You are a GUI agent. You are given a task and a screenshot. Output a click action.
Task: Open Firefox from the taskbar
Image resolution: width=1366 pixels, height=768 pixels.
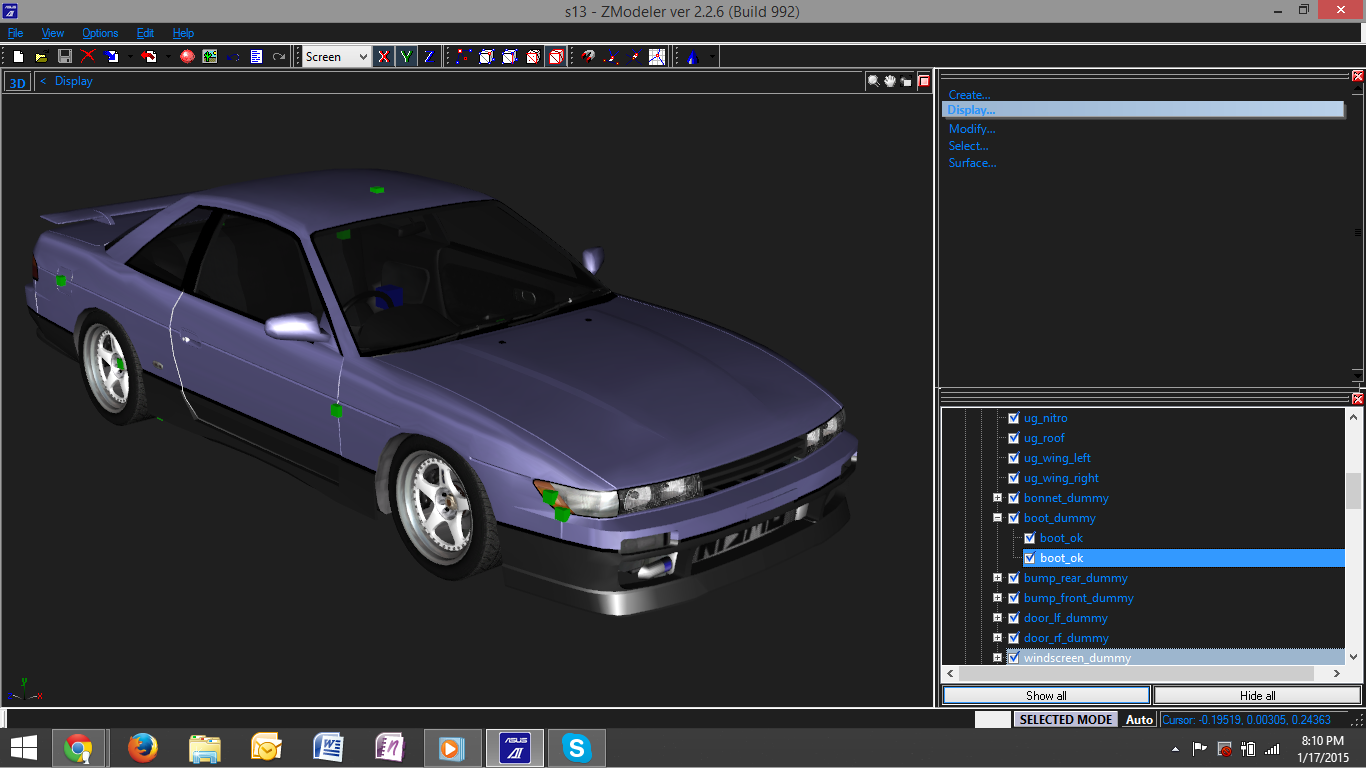click(143, 748)
